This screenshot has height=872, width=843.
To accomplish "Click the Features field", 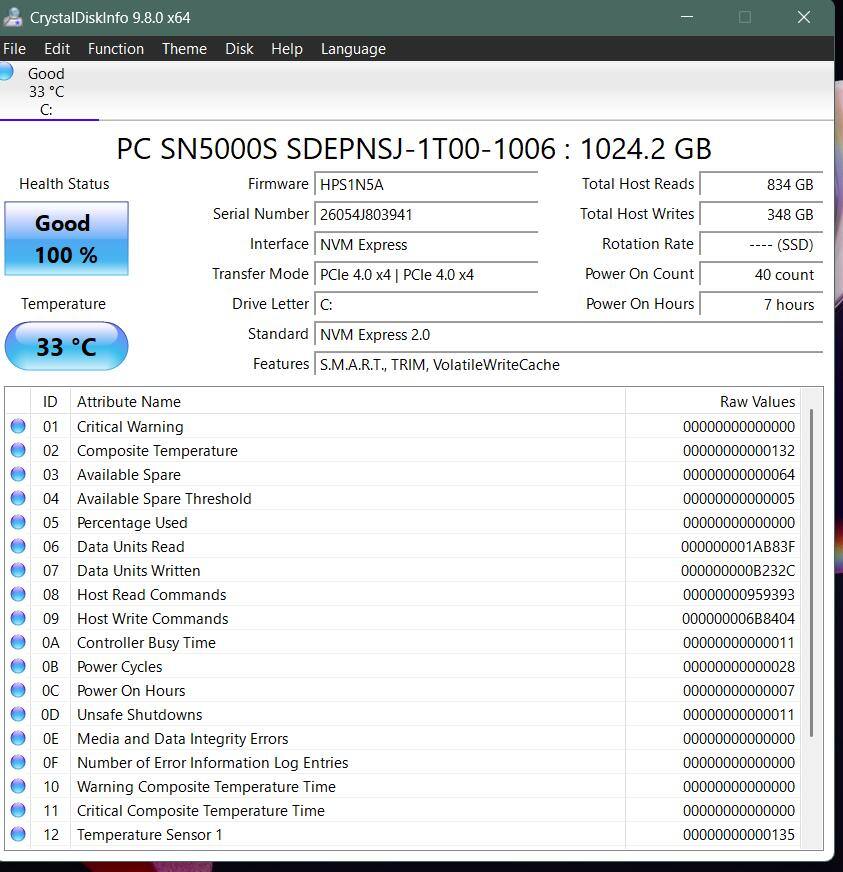I will (x=568, y=365).
